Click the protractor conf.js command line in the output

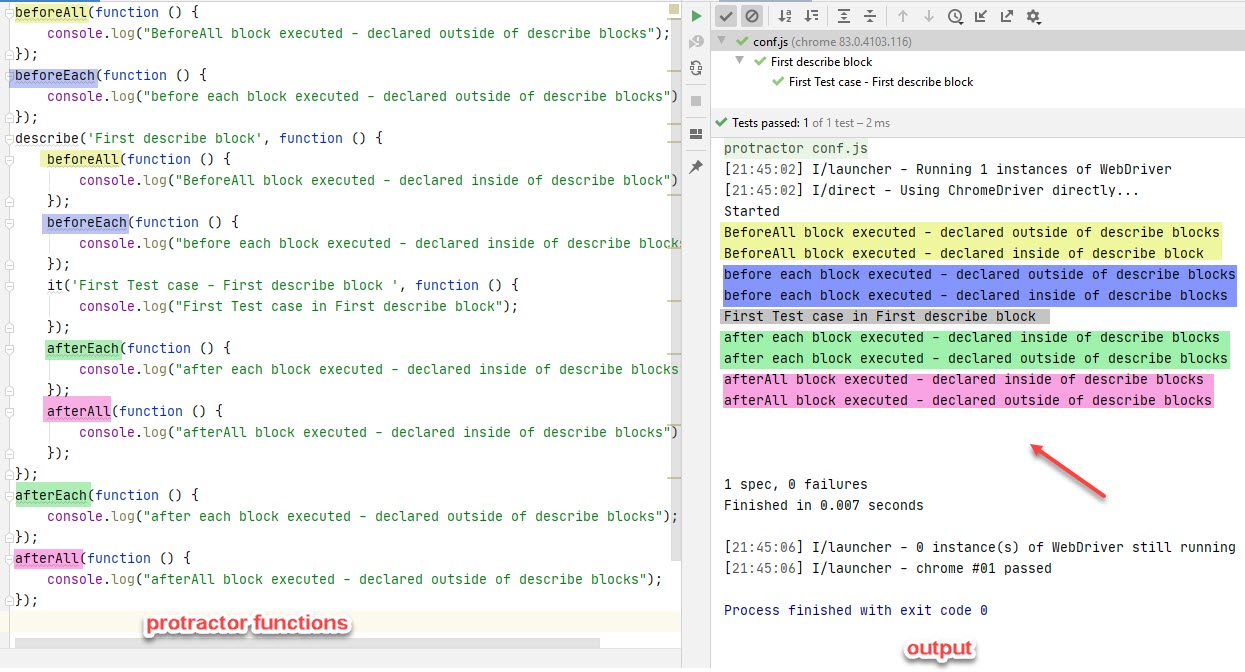click(796, 149)
